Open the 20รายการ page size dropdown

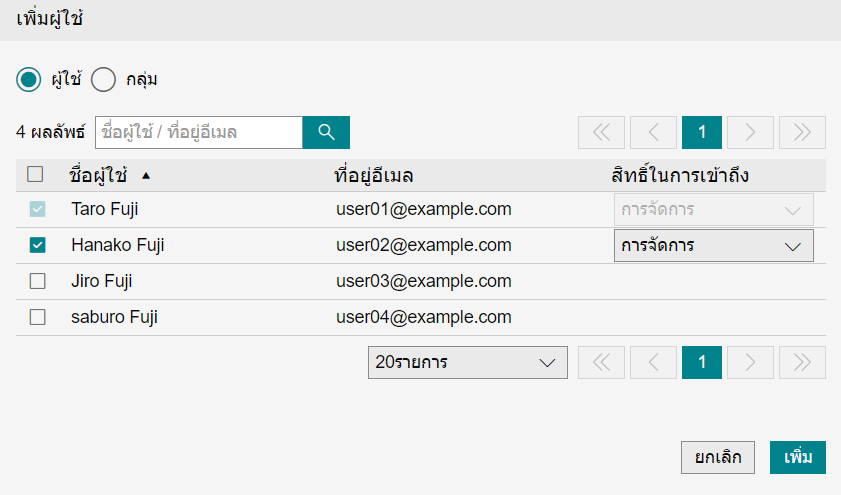pos(467,362)
